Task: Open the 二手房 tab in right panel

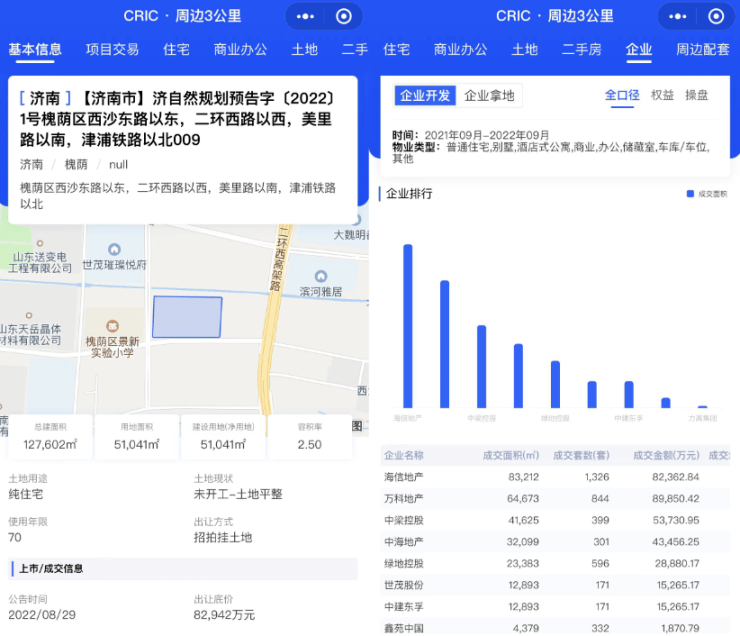Action: (581, 49)
